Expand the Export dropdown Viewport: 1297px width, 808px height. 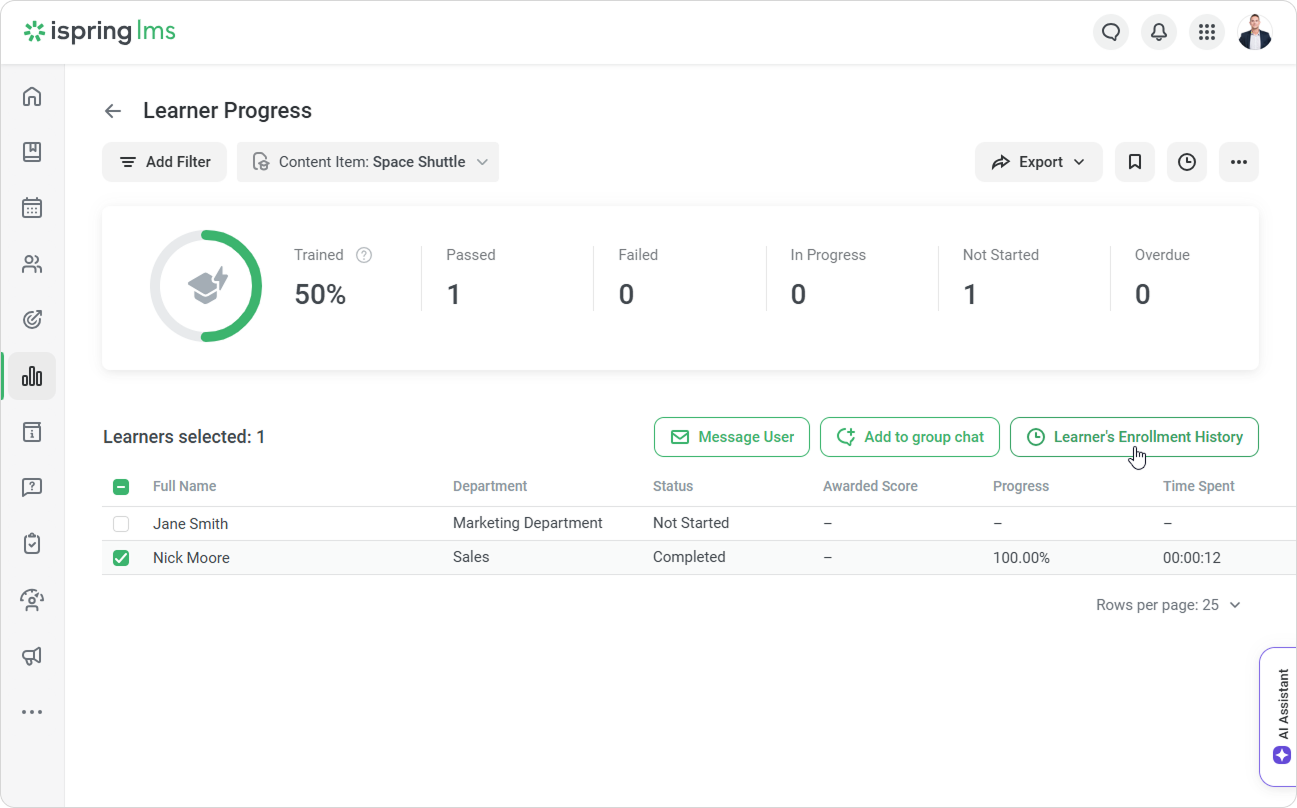1038,162
